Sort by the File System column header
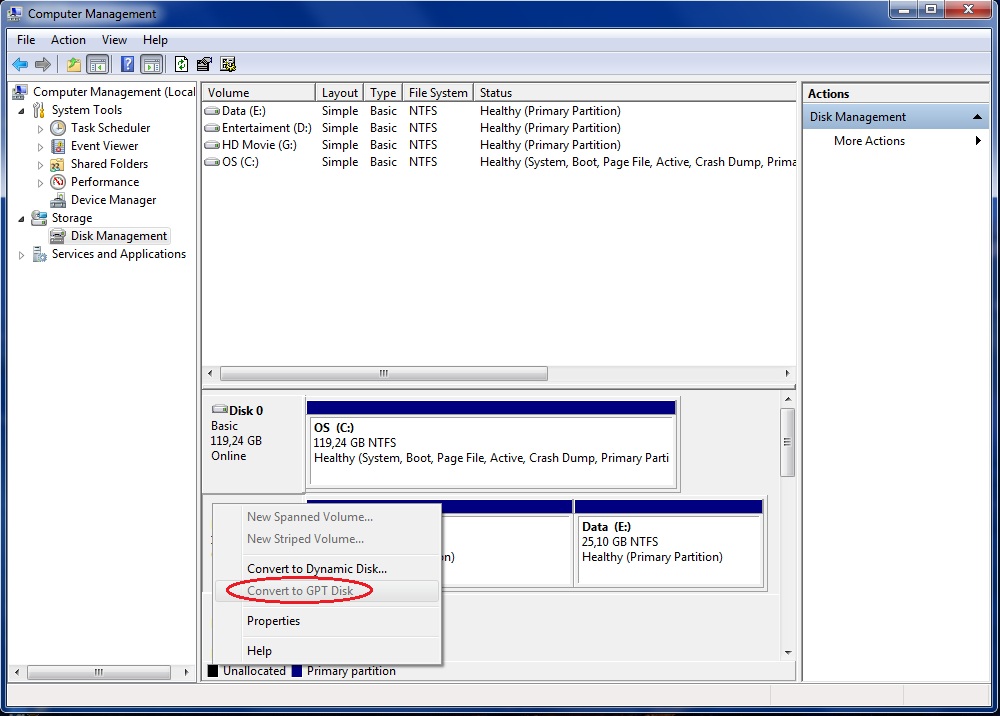Viewport: 1000px width, 716px height. pyautogui.click(x=438, y=92)
